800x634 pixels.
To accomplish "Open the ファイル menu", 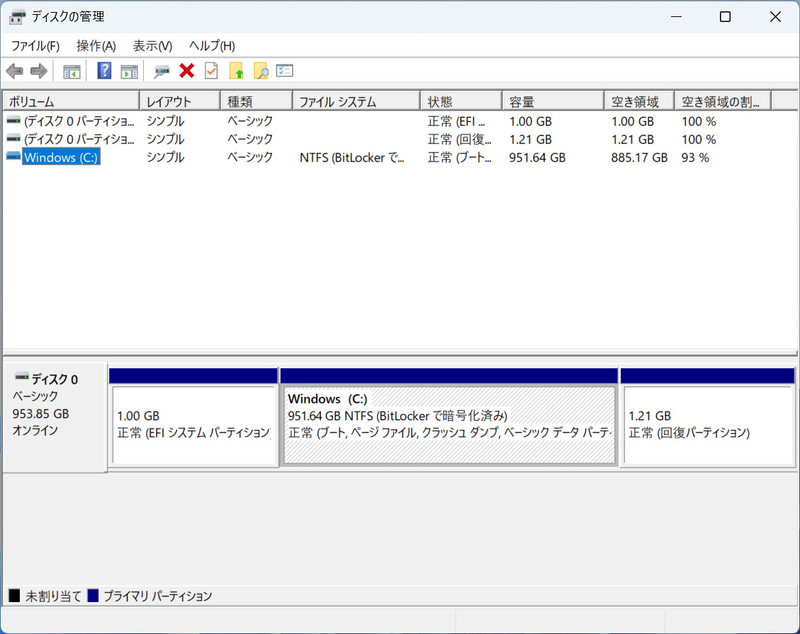I will click(x=34, y=45).
